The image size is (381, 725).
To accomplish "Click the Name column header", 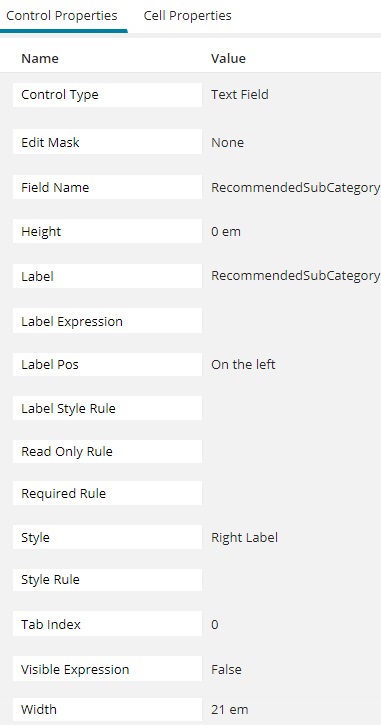I will [40, 58].
